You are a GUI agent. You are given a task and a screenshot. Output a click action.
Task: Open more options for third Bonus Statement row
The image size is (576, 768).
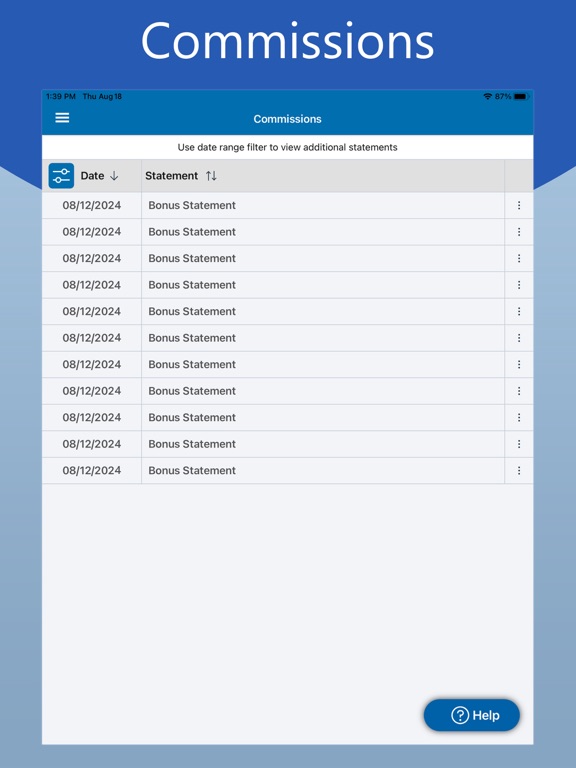pyautogui.click(x=519, y=258)
